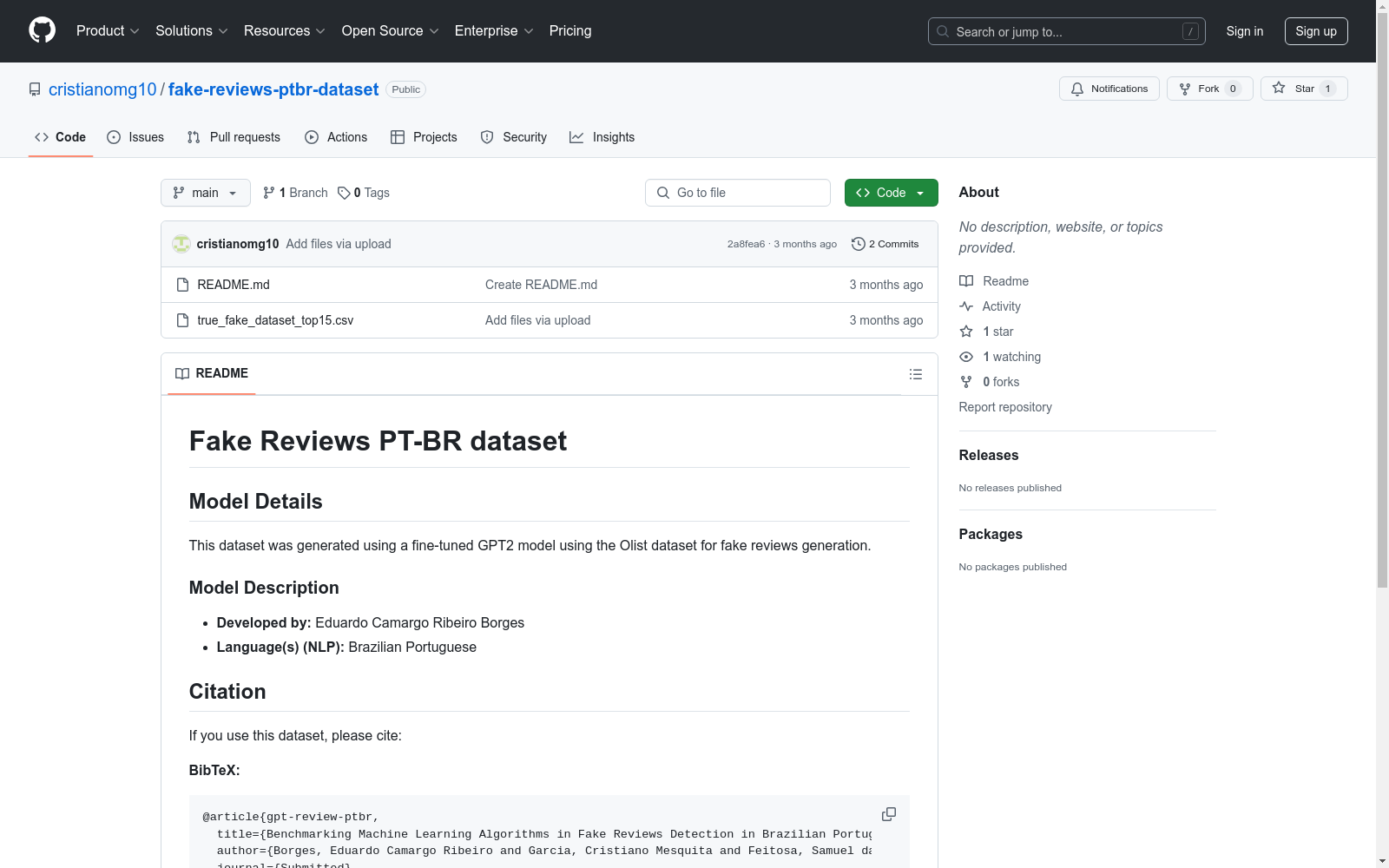The width and height of the screenshot is (1389, 868).
Task: Open the cristianomg10 owner profile link
Action: (x=102, y=89)
